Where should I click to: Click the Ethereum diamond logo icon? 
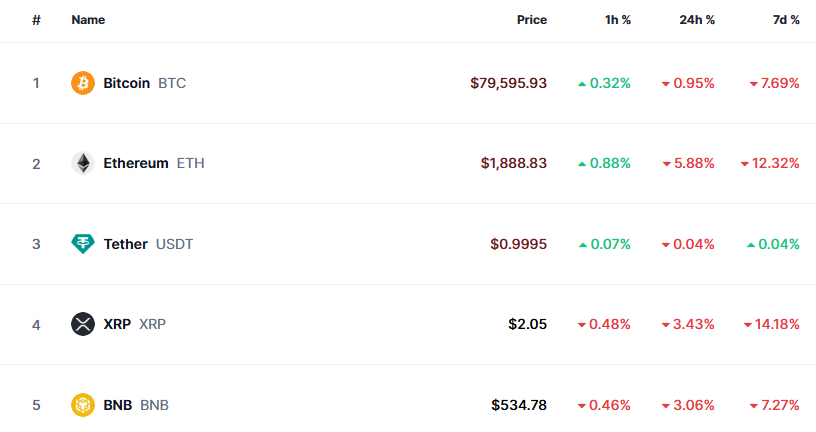[83, 163]
